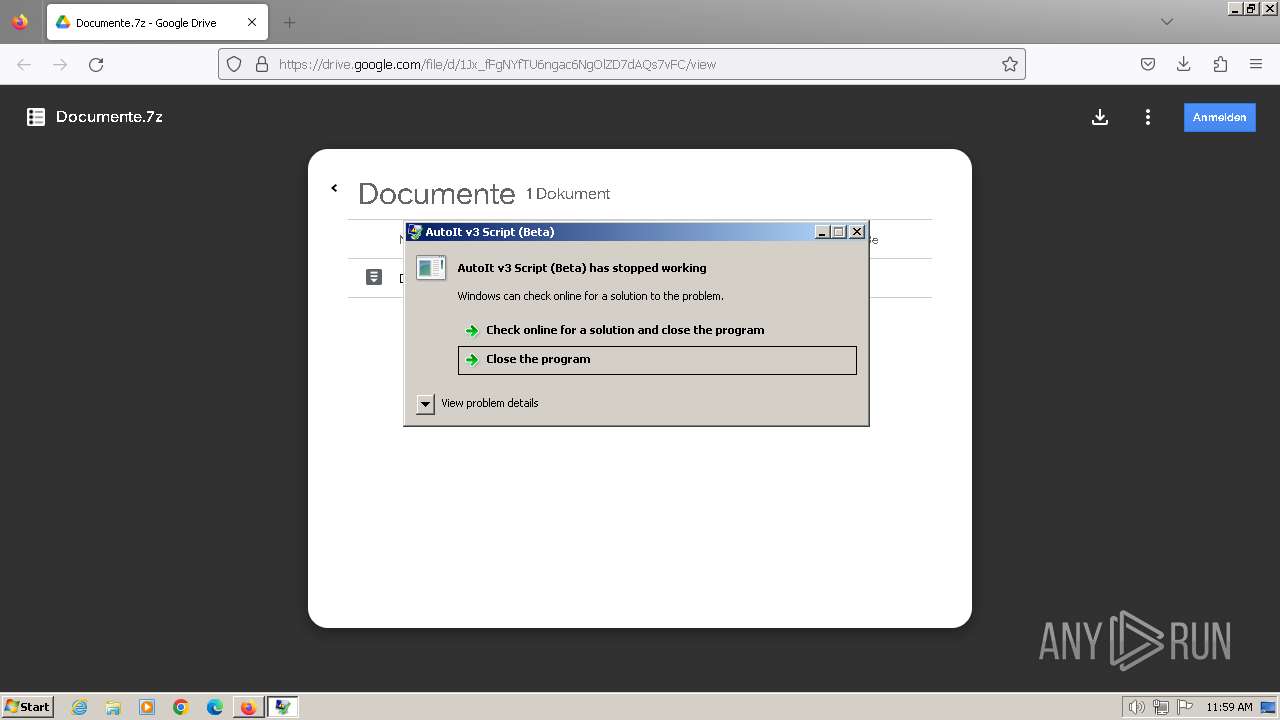The width and height of the screenshot is (1280, 720).
Task: Close the AutoIt error dialog with X
Action: point(857,232)
